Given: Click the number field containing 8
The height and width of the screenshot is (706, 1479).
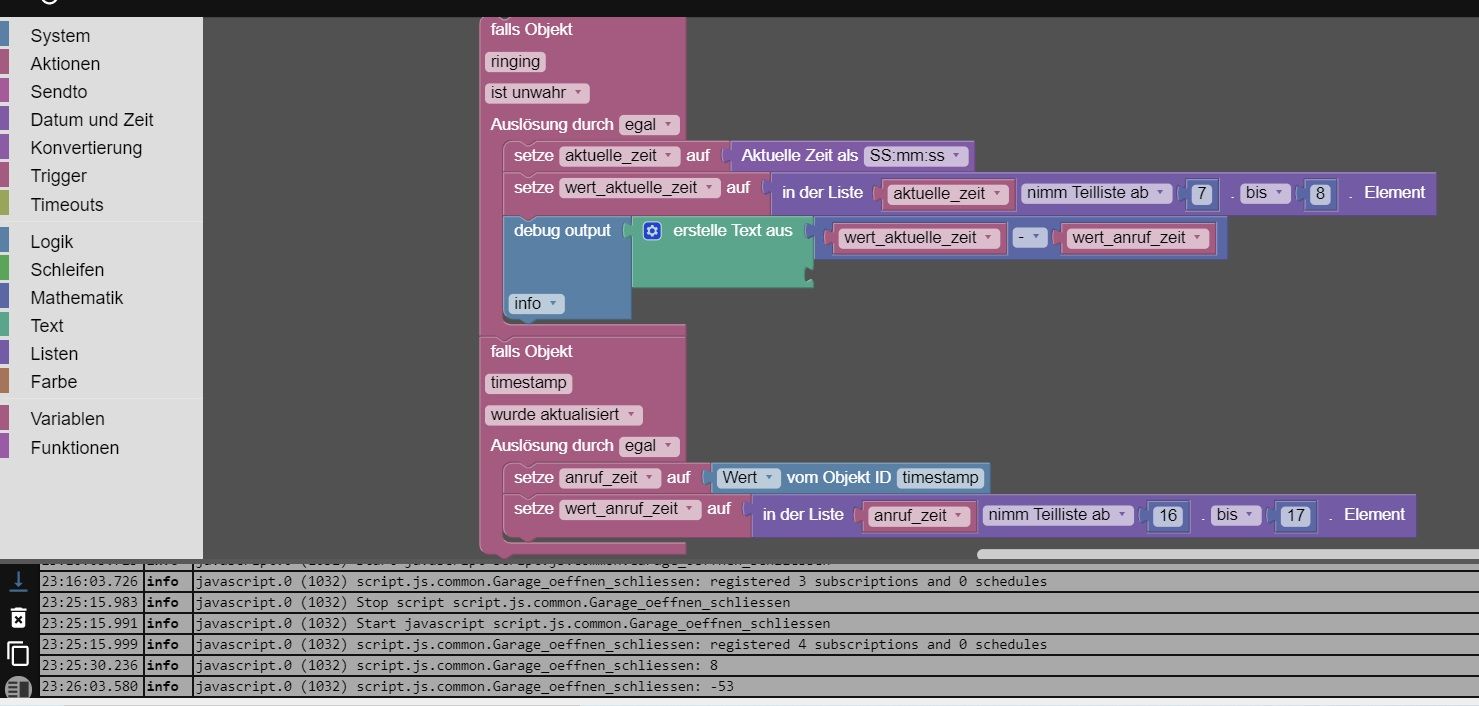Looking at the screenshot, I should (x=1320, y=194).
